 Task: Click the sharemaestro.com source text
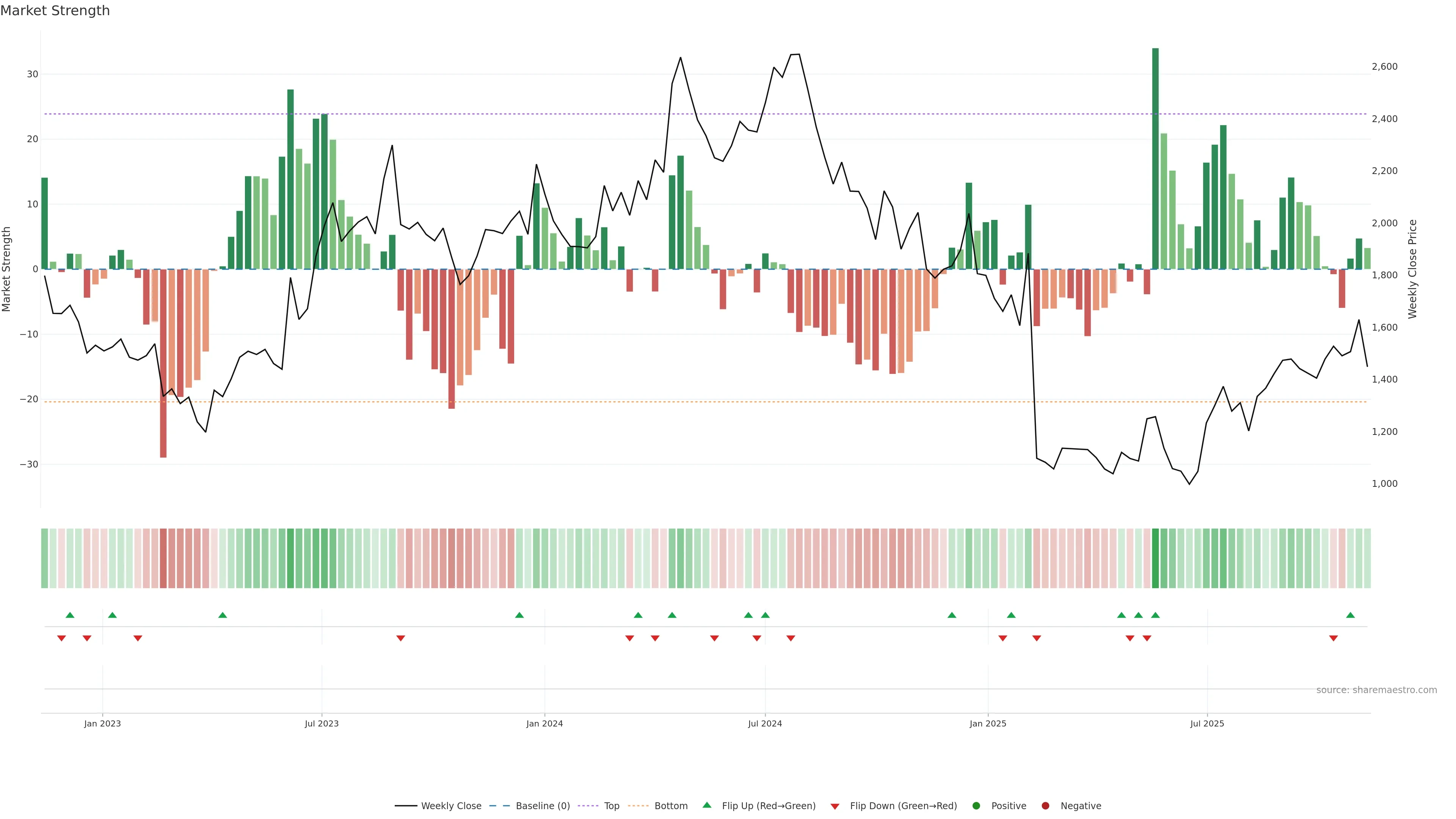(x=1376, y=690)
